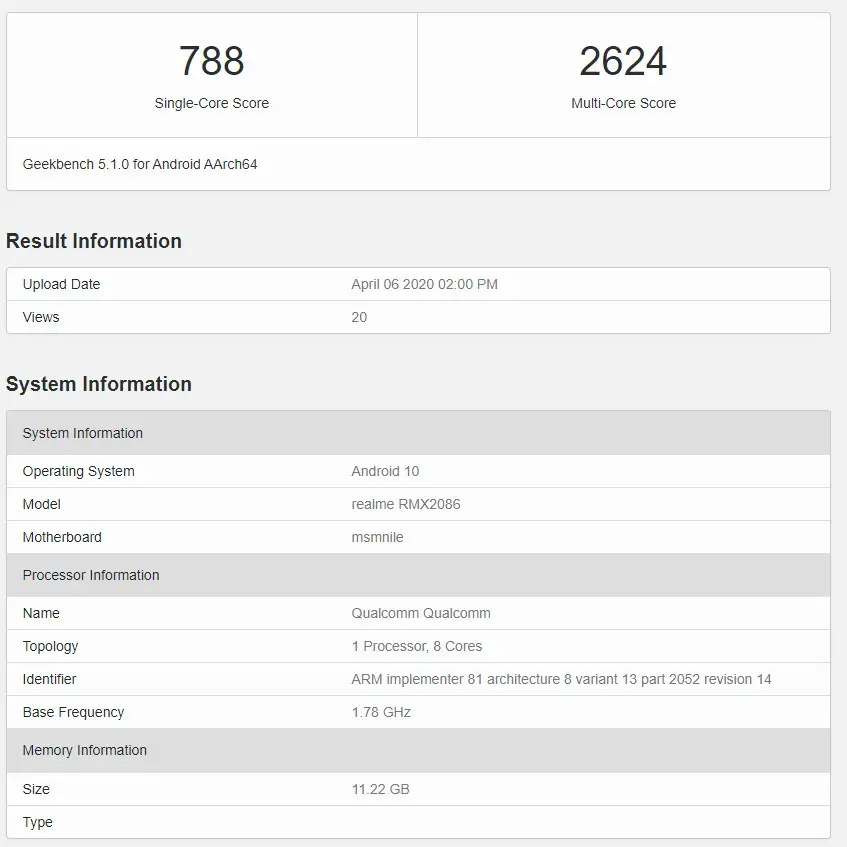Click the single-core score value 788
Image resolution: width=847 pixels, height=847 pixels.
211,61
